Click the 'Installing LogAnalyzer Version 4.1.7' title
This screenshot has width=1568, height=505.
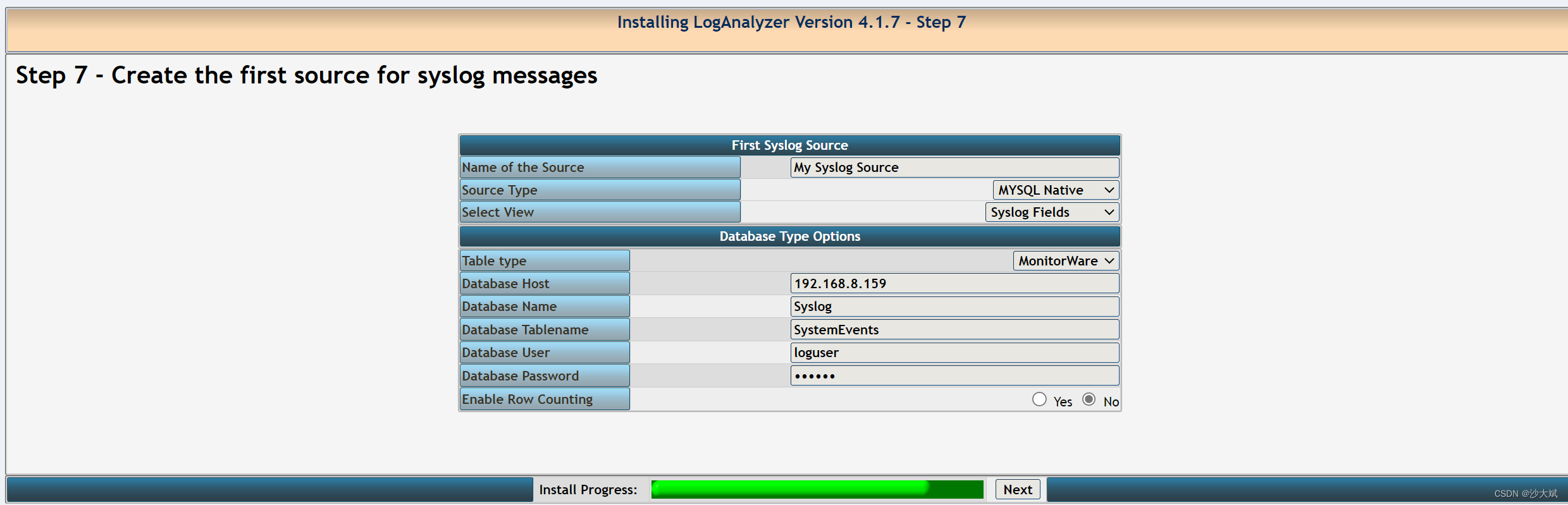791,22
